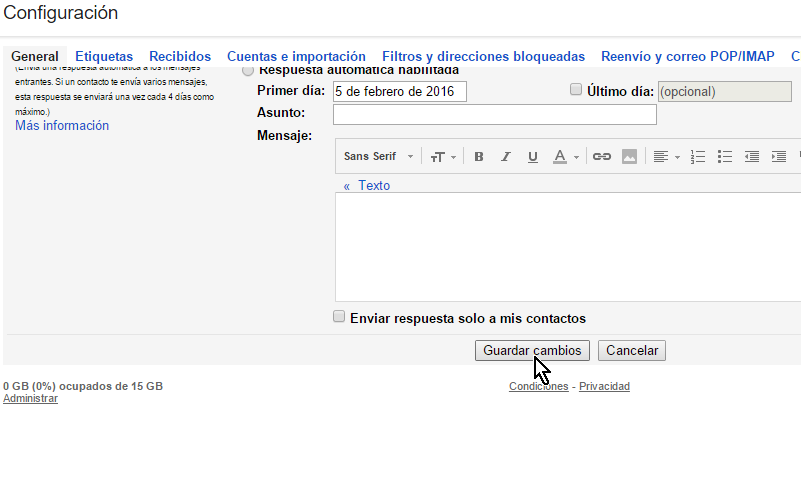This screenshot has width=801, height=494.
Task: Toggle underline formatting in message toolbar
Action: (532, 157)
